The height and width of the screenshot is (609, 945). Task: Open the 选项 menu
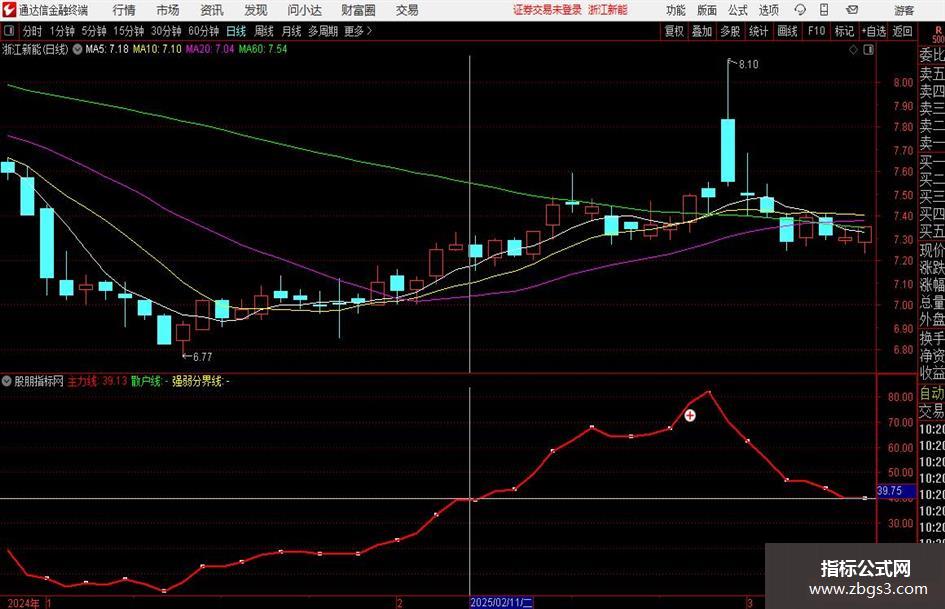click(768, 10)
